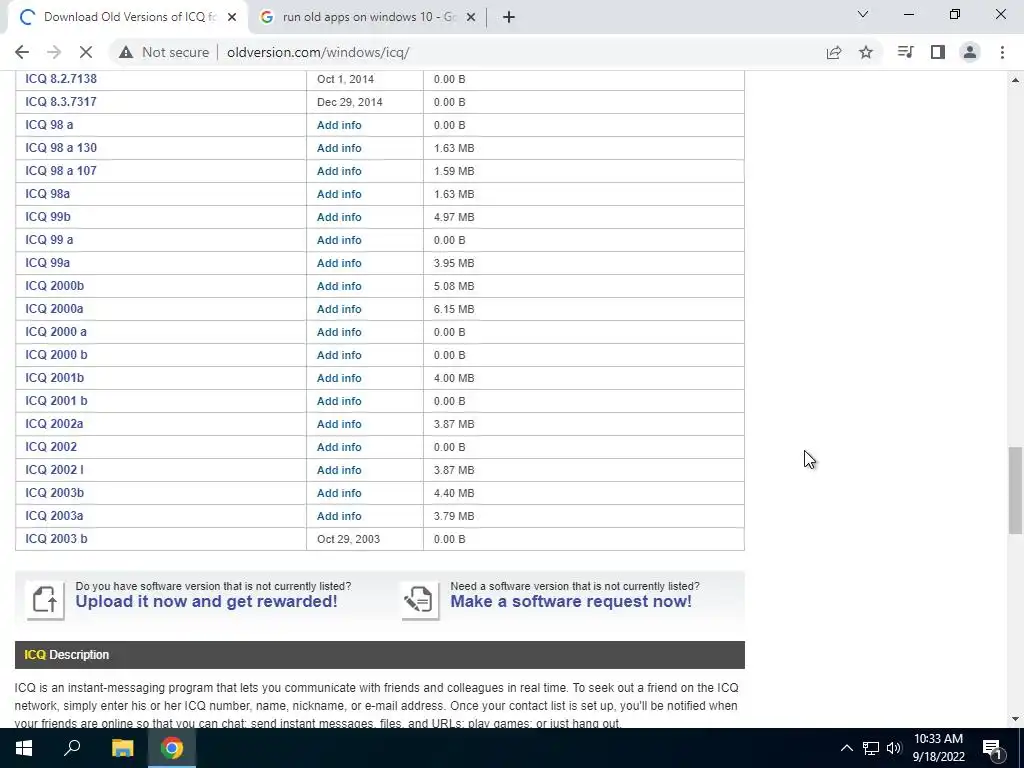Open the media control icon
The image size is (1024, 768).
click(x=905, y=52)
